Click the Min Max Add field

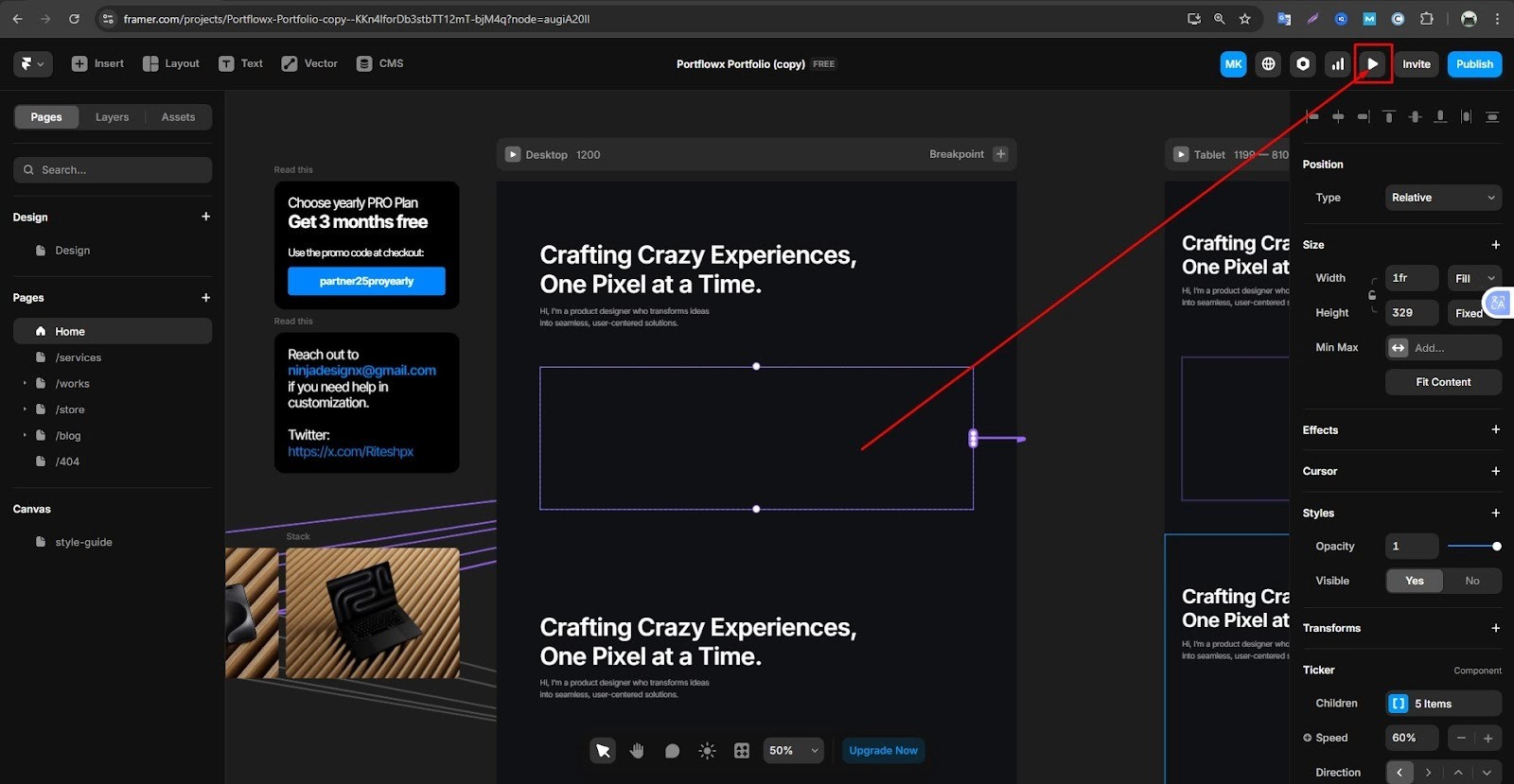[x=1443, y=348]
